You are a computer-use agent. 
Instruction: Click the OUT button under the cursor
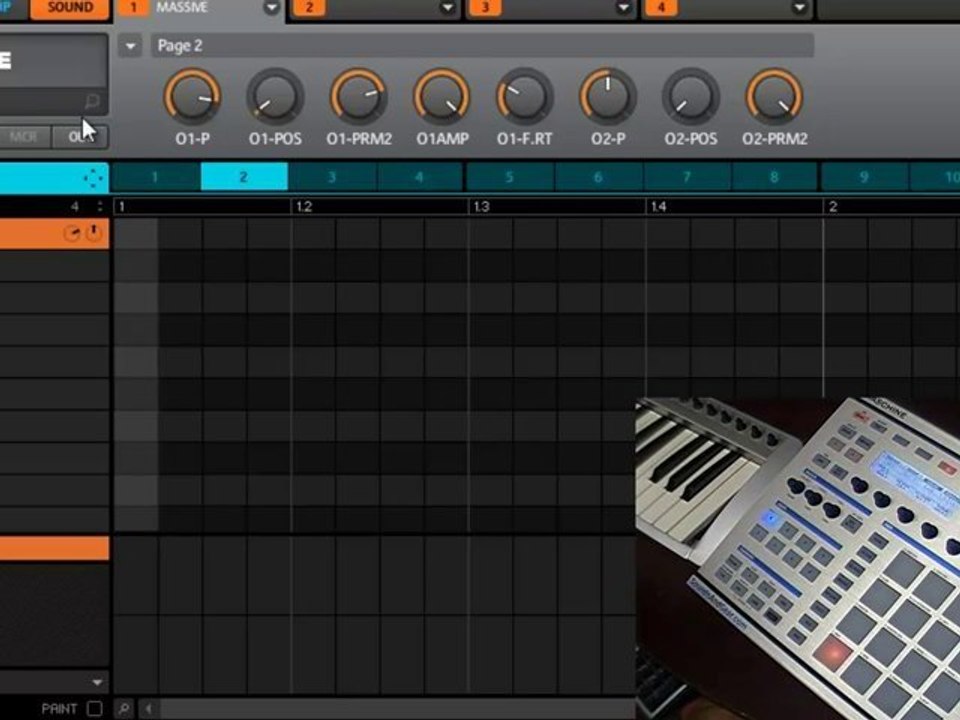[80, 137]
